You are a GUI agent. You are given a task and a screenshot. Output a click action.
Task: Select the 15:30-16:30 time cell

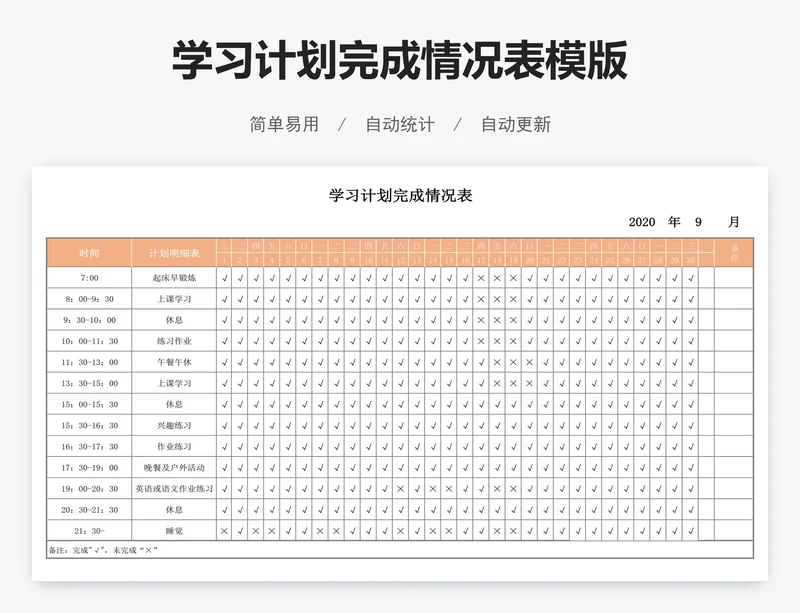point(89,425)
